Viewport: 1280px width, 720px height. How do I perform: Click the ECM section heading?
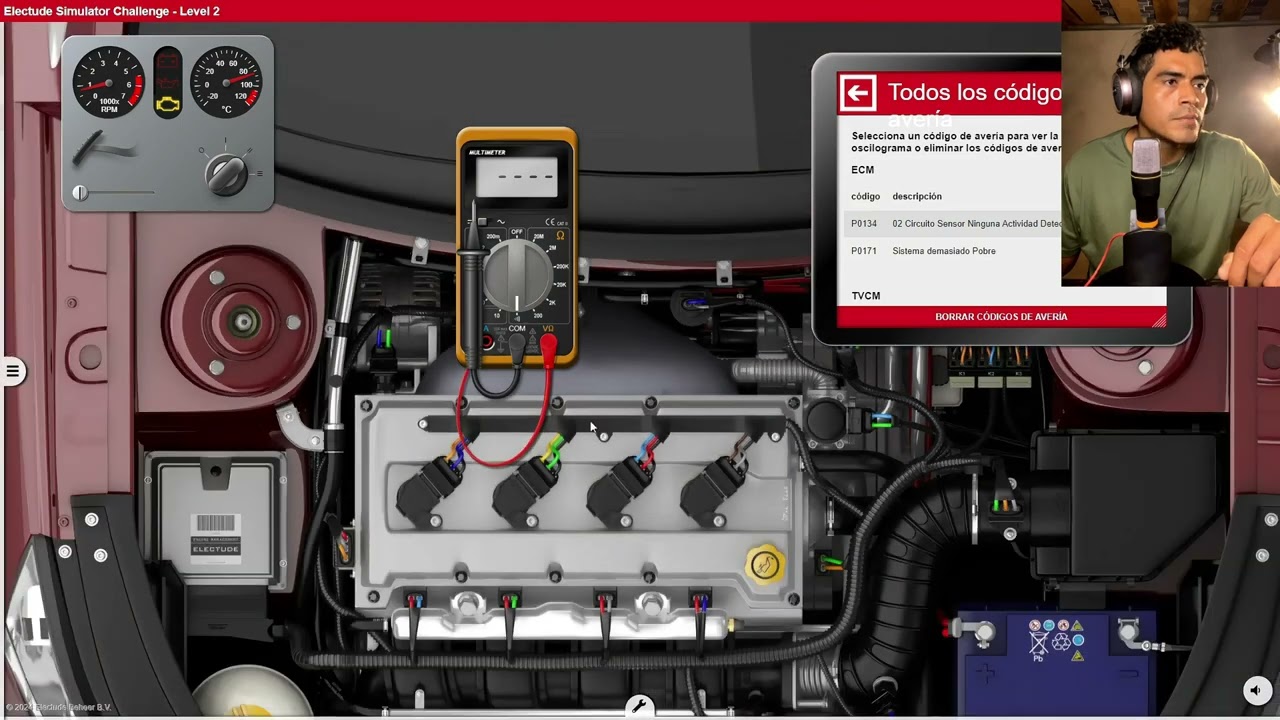(x=862, y=170)
